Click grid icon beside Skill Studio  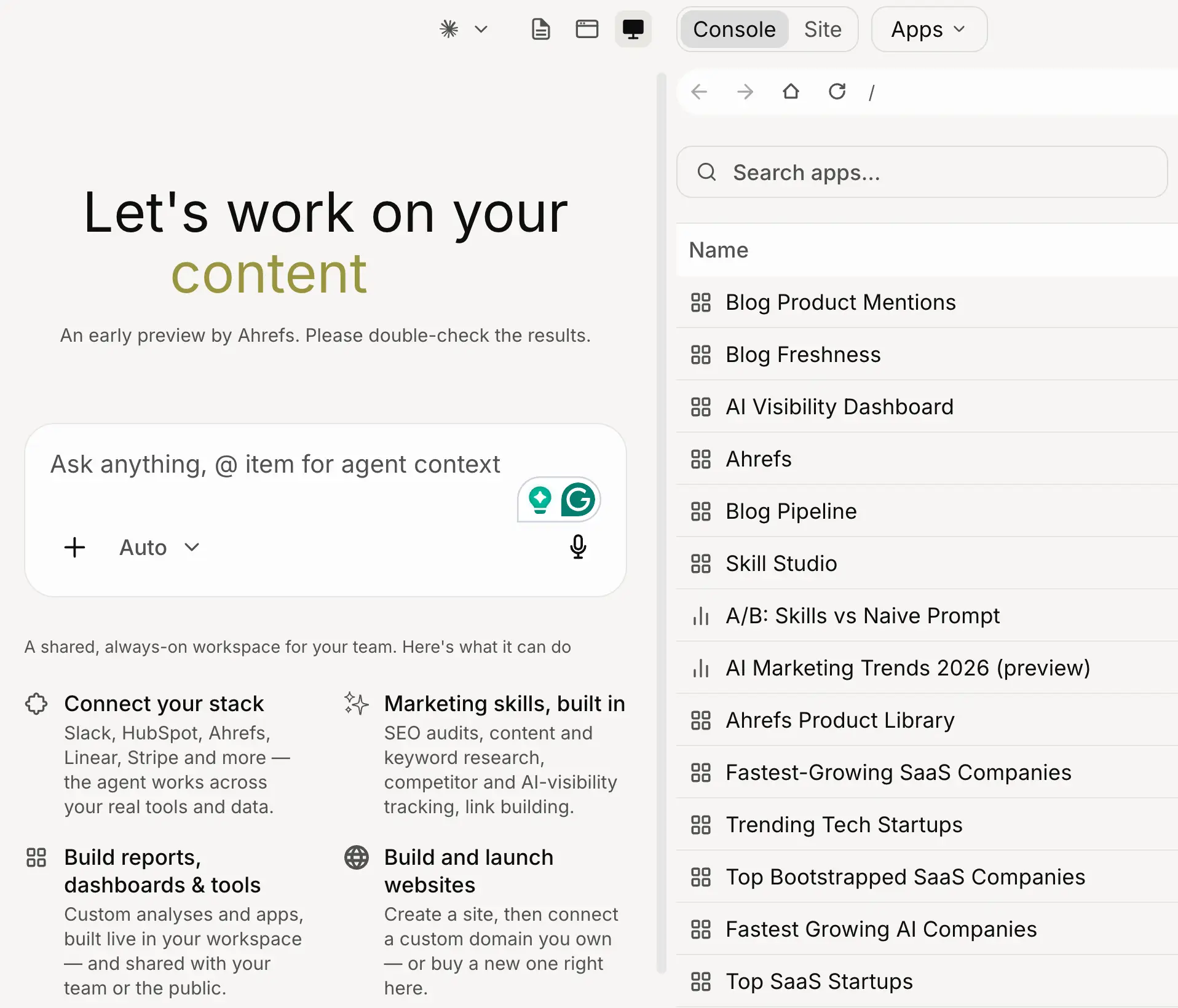pos(700,564)
